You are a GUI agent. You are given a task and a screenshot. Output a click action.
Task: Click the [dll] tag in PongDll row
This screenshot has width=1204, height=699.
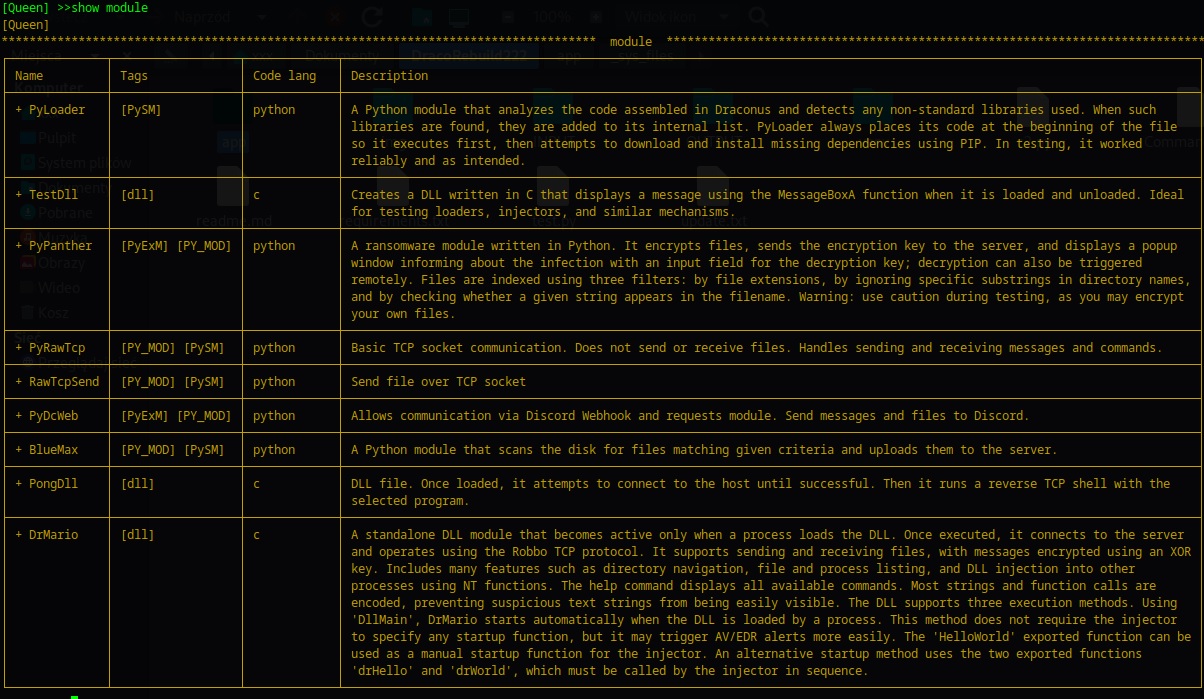[137, 484]
